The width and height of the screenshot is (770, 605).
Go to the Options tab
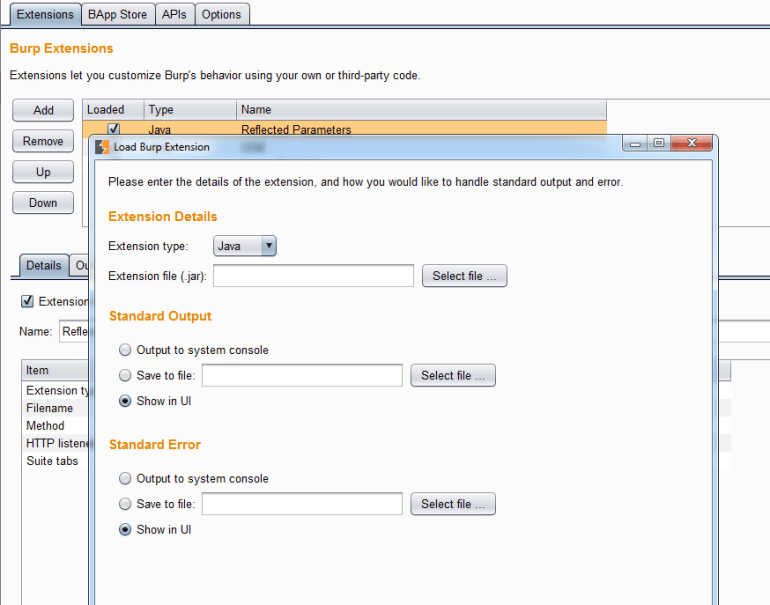[x=221, y=14]
